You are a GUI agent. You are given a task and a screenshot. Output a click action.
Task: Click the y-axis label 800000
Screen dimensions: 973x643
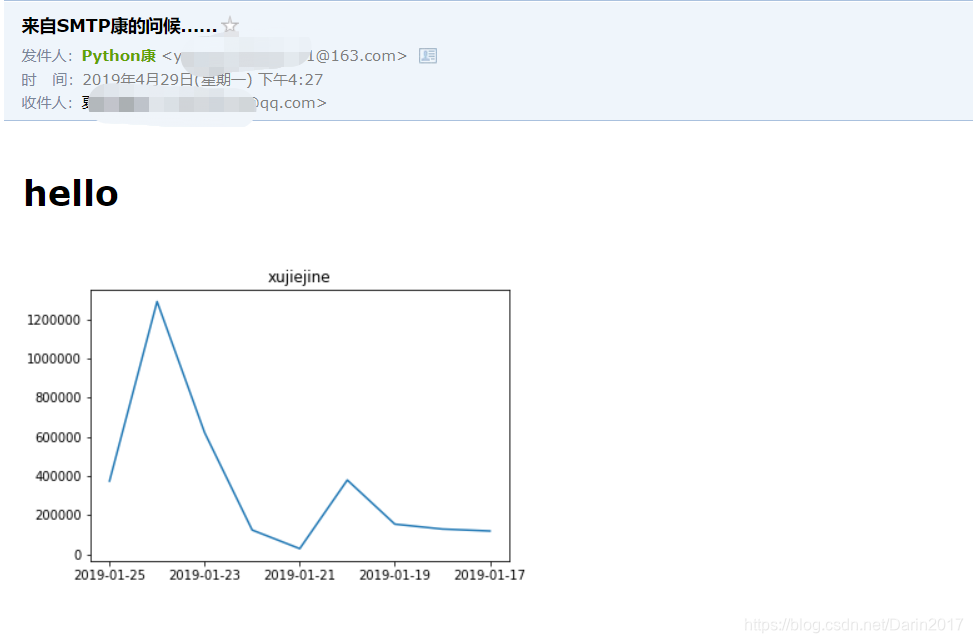(58, 398)
